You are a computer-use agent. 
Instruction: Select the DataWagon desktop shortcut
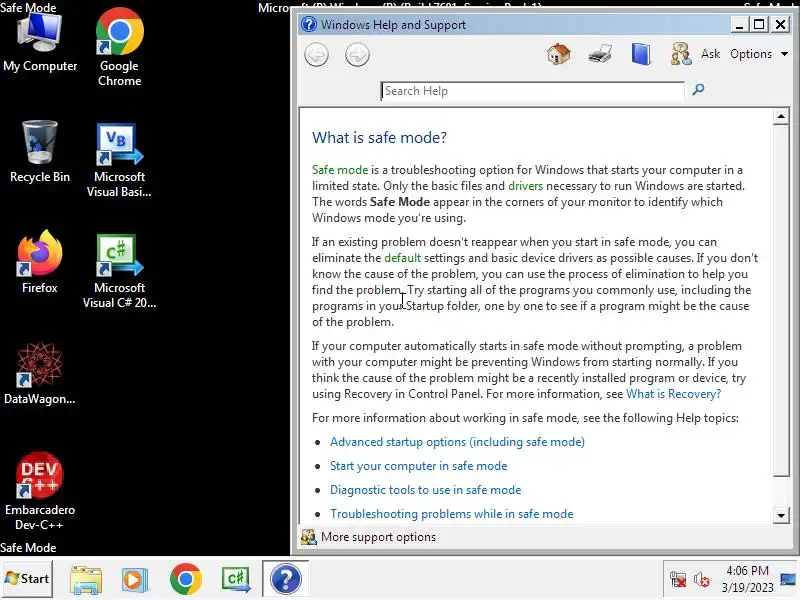tap(40, 374)
